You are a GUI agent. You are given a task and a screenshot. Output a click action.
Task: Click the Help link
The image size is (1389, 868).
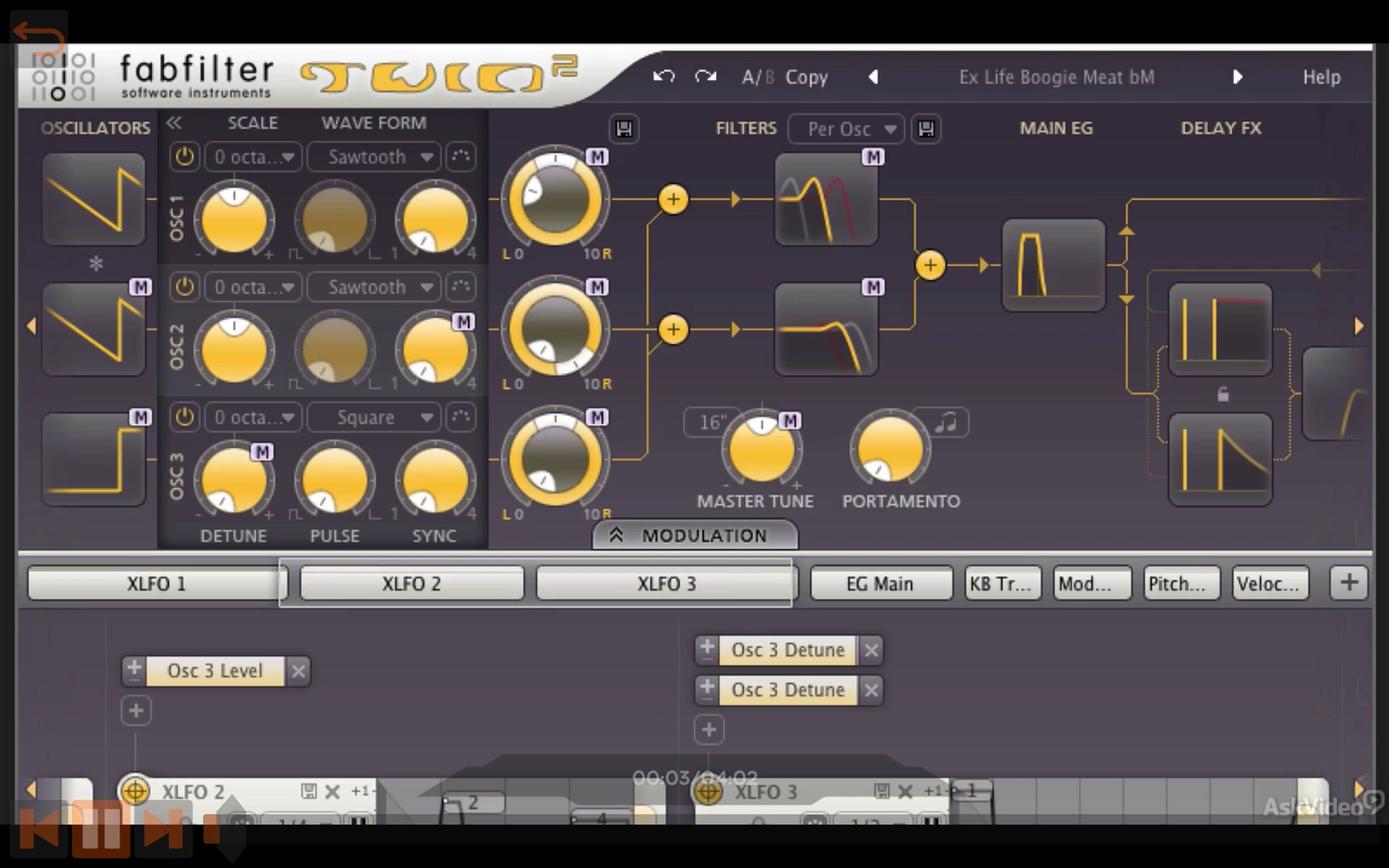pyautogui.click(x=1321, y=76)
